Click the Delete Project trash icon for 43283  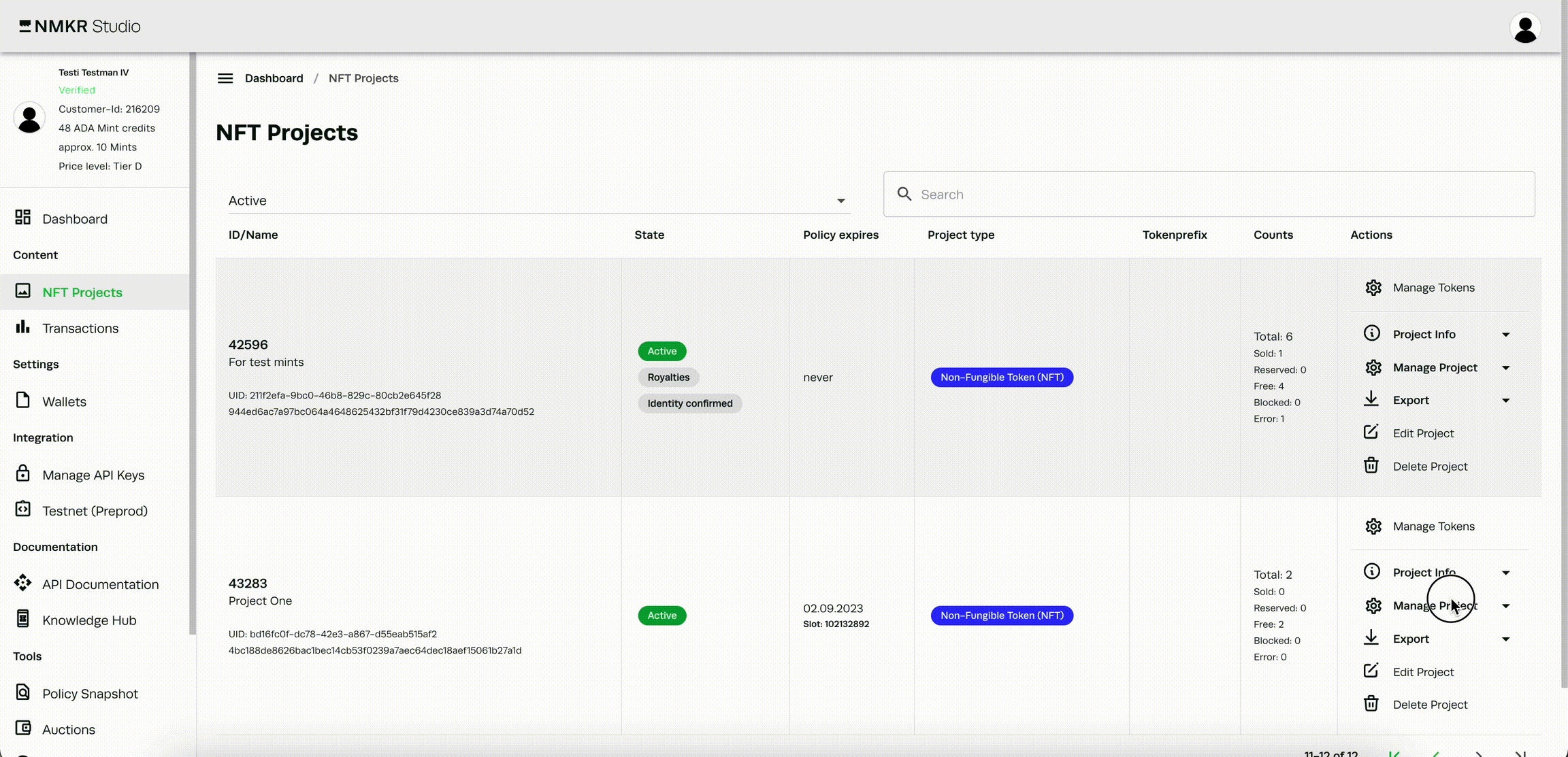[x=1371, y=704]
